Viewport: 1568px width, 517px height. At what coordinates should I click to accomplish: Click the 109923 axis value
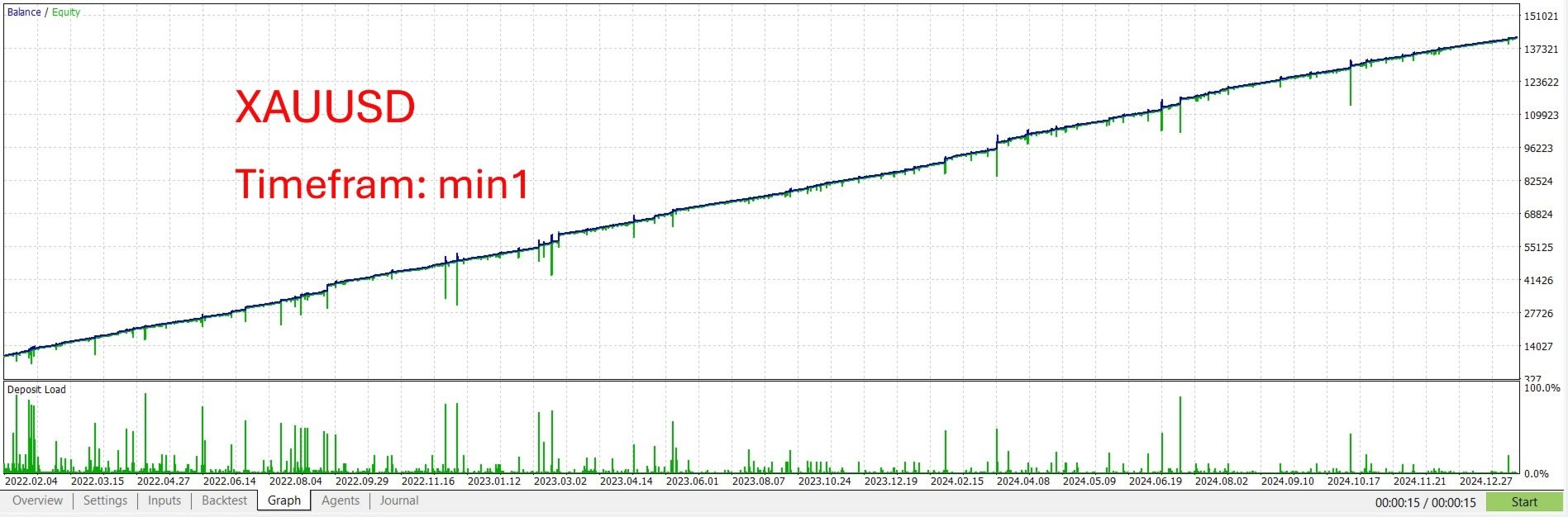[x=1542, y=116]
